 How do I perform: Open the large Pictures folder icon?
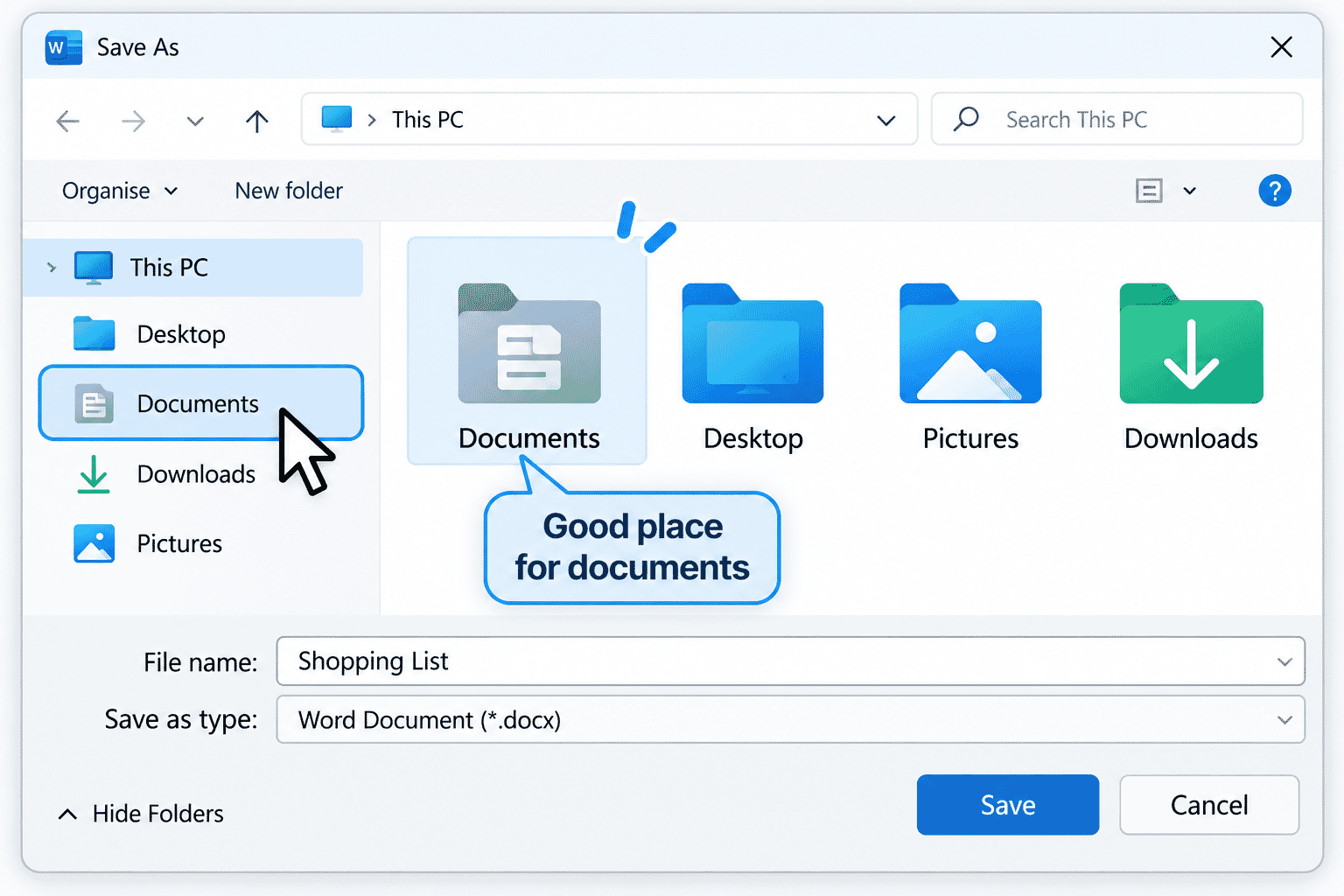[970, 343]
